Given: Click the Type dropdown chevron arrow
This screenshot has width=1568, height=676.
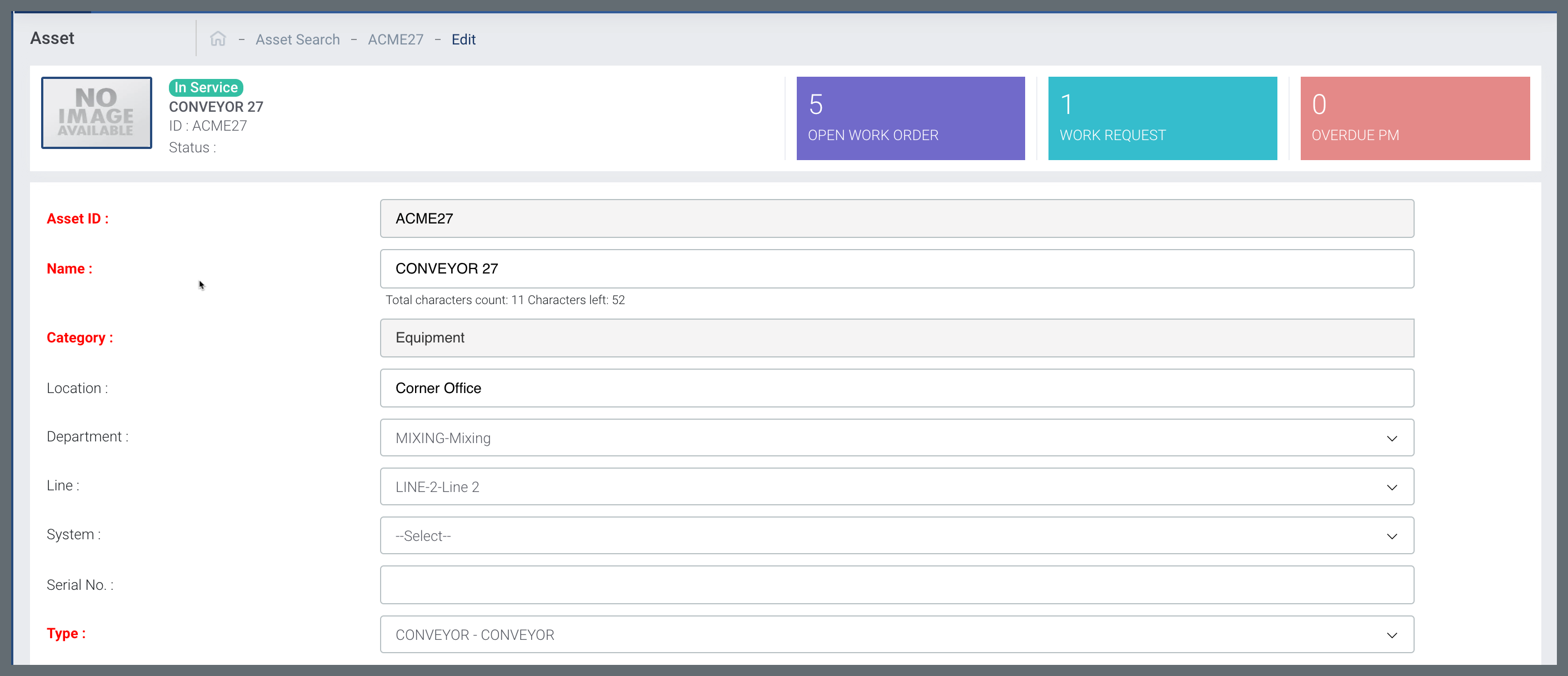Looking at the screenshot, I should click(x=1391, y=635).
